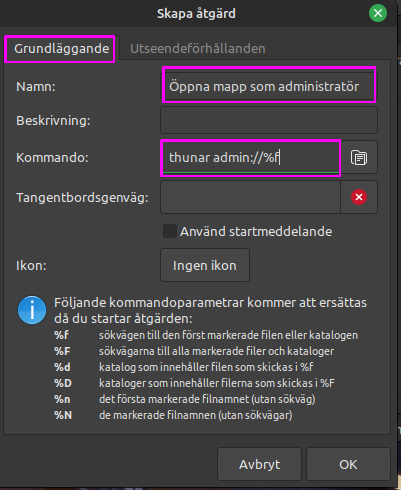Confirm the action with OK

click(348, 464)
